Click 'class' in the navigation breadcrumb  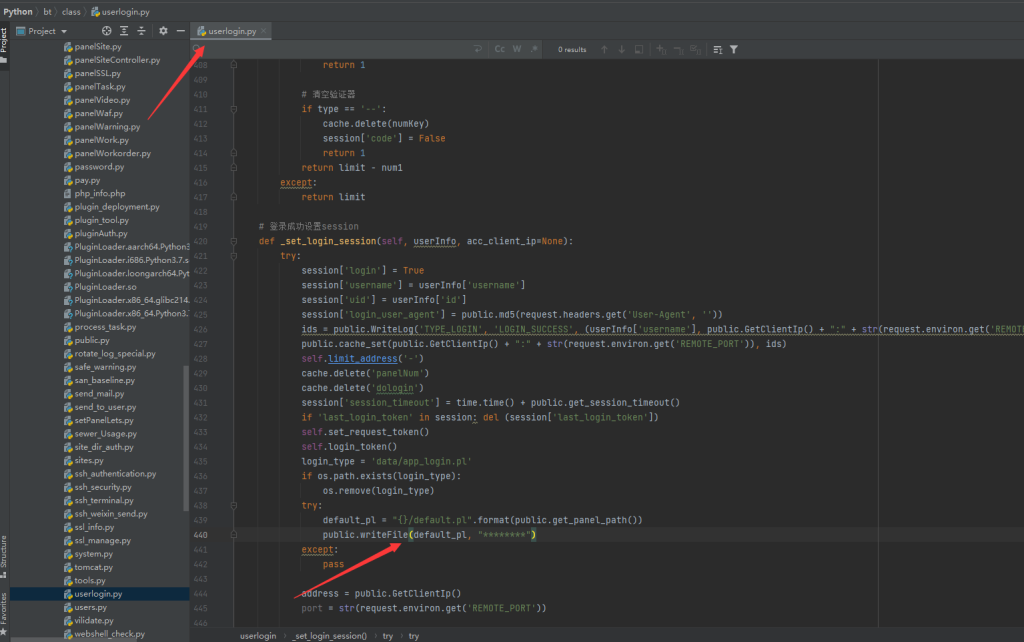pyautogui.click(x=71, y=11)
